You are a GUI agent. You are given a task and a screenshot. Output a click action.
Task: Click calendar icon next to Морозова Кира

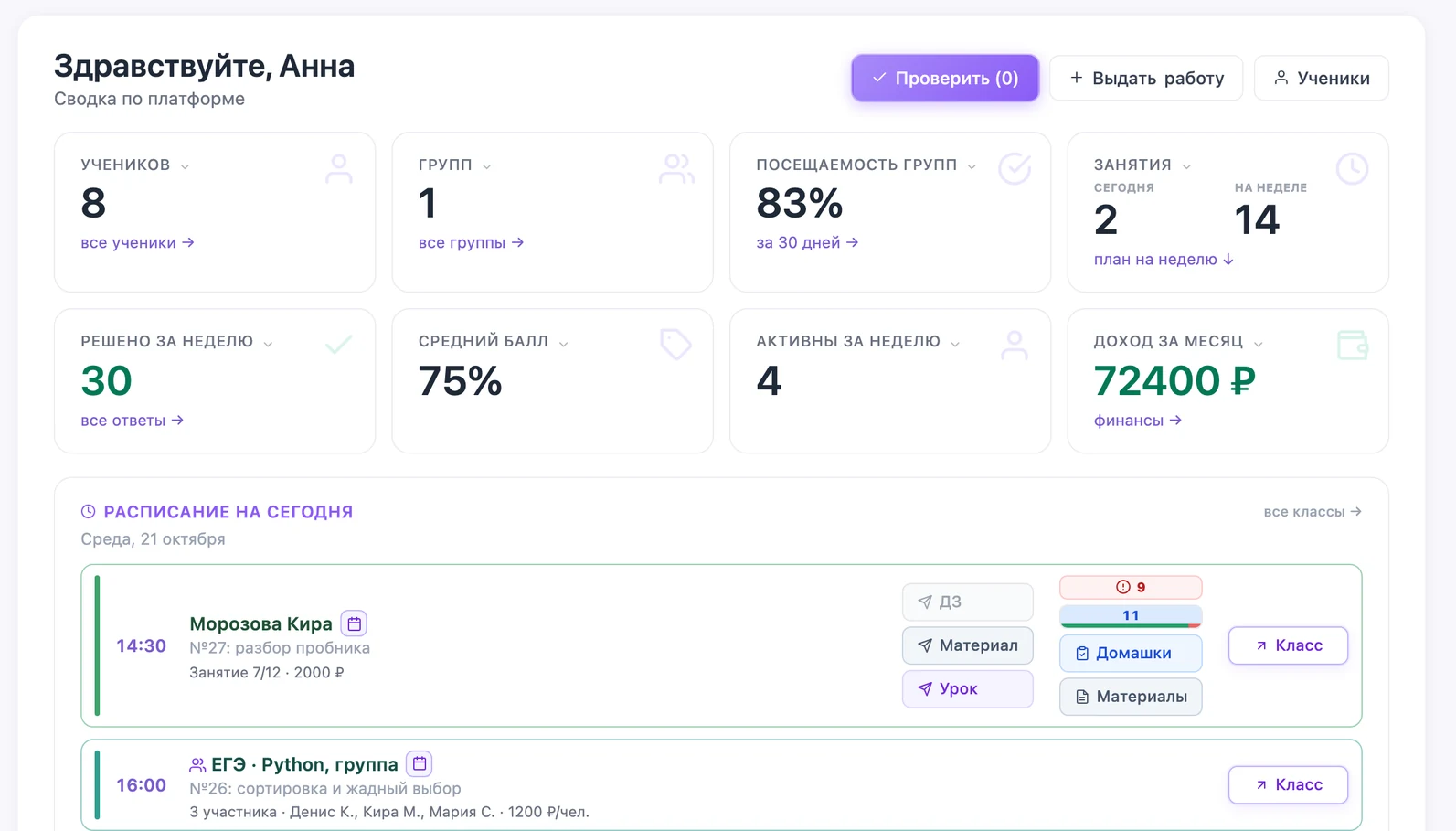[354, 623]
